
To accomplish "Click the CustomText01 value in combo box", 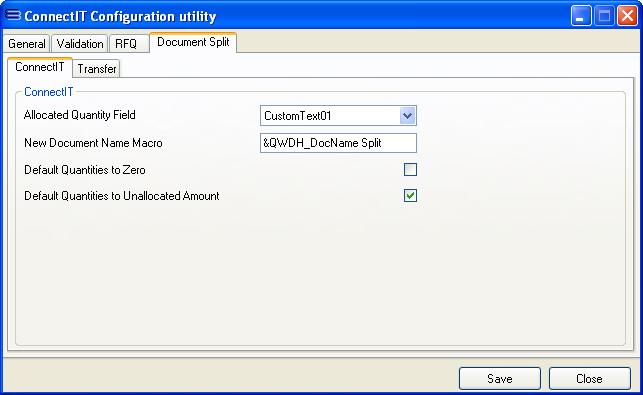I will pos(298,116).
